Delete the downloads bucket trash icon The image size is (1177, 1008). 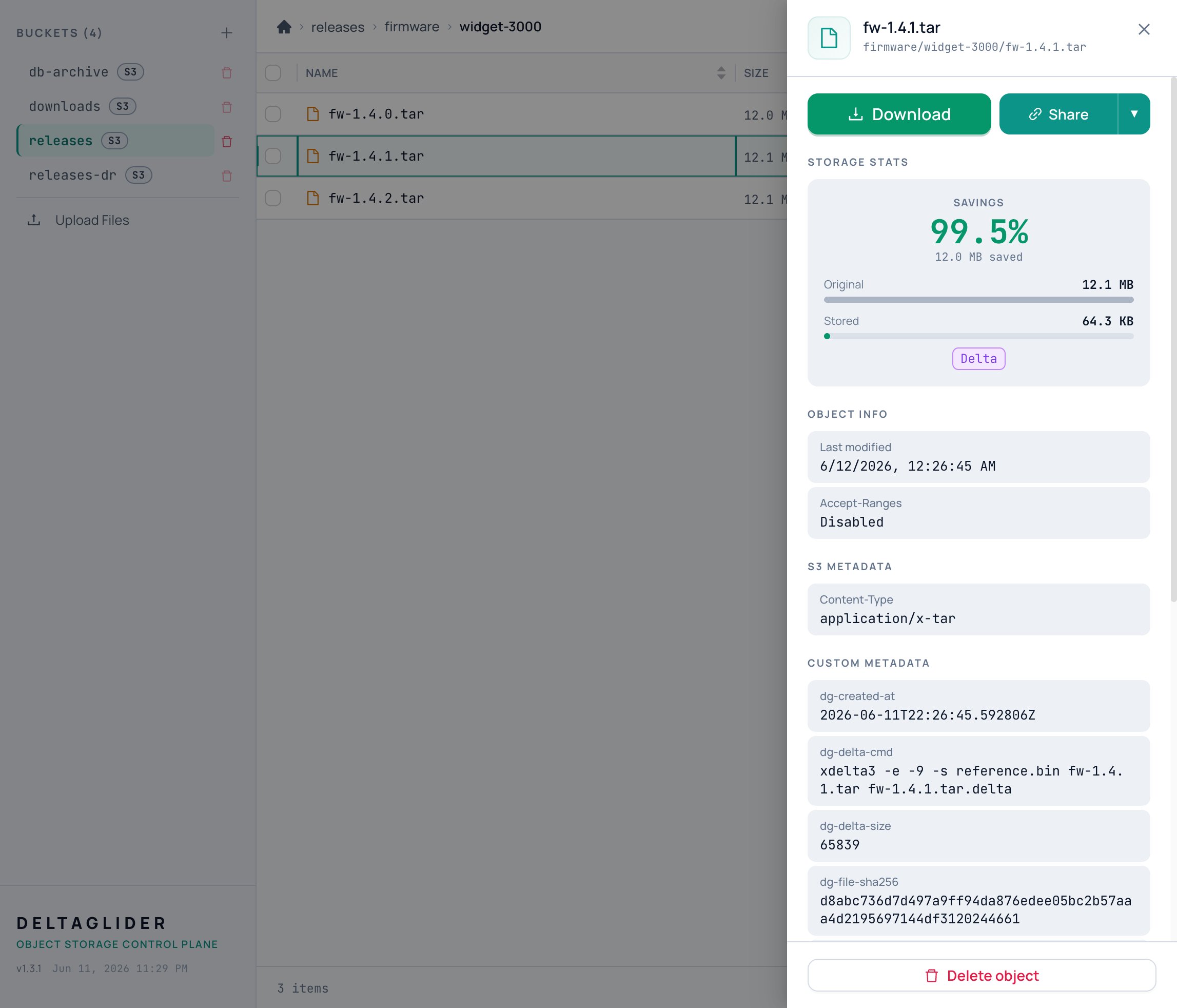coord(227,107)
